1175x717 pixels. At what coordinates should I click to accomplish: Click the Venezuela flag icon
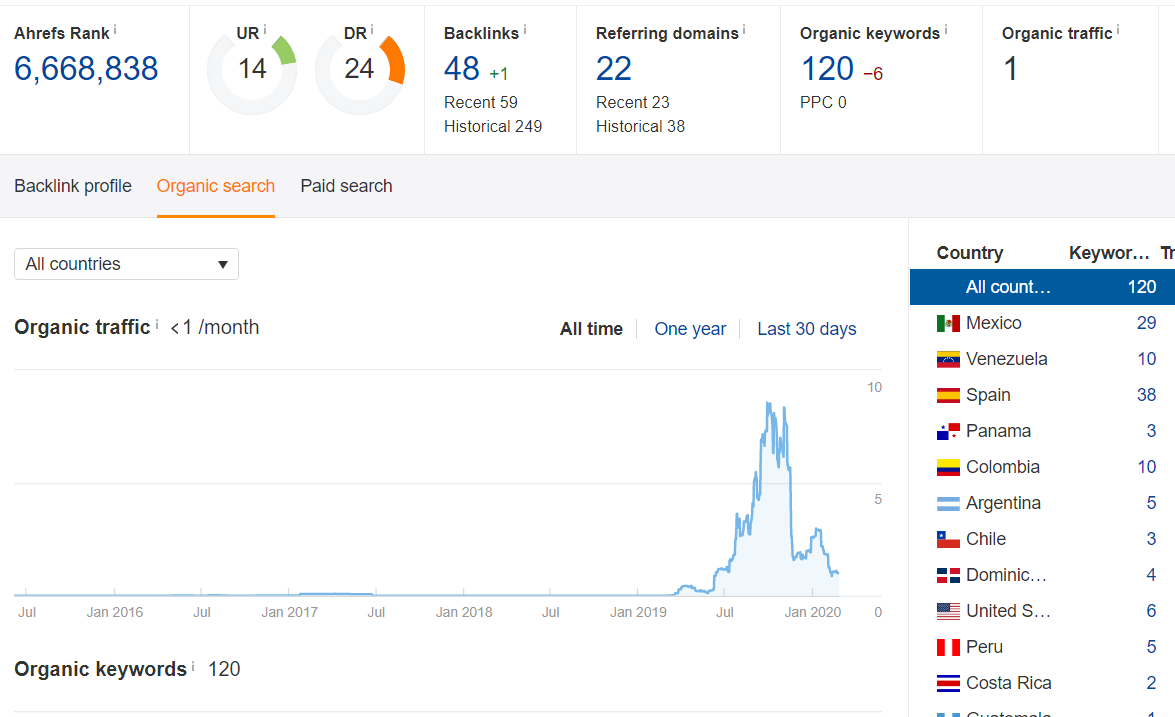pos(948,359)
